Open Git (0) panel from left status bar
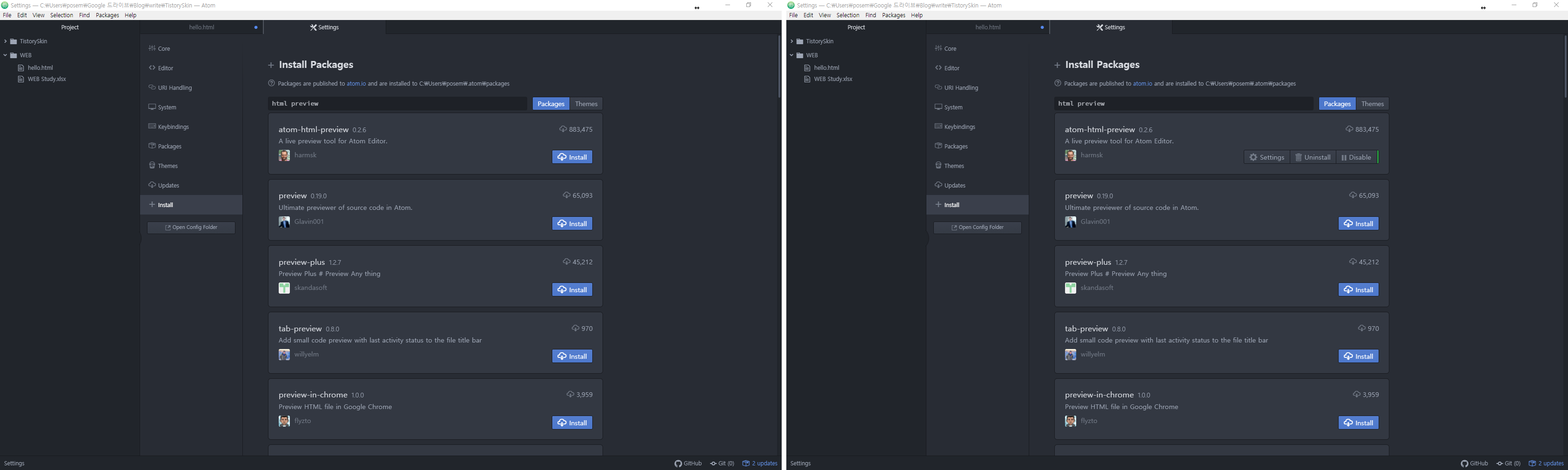The width and height of the screenshot is (1568, 470). pos(723,463)
